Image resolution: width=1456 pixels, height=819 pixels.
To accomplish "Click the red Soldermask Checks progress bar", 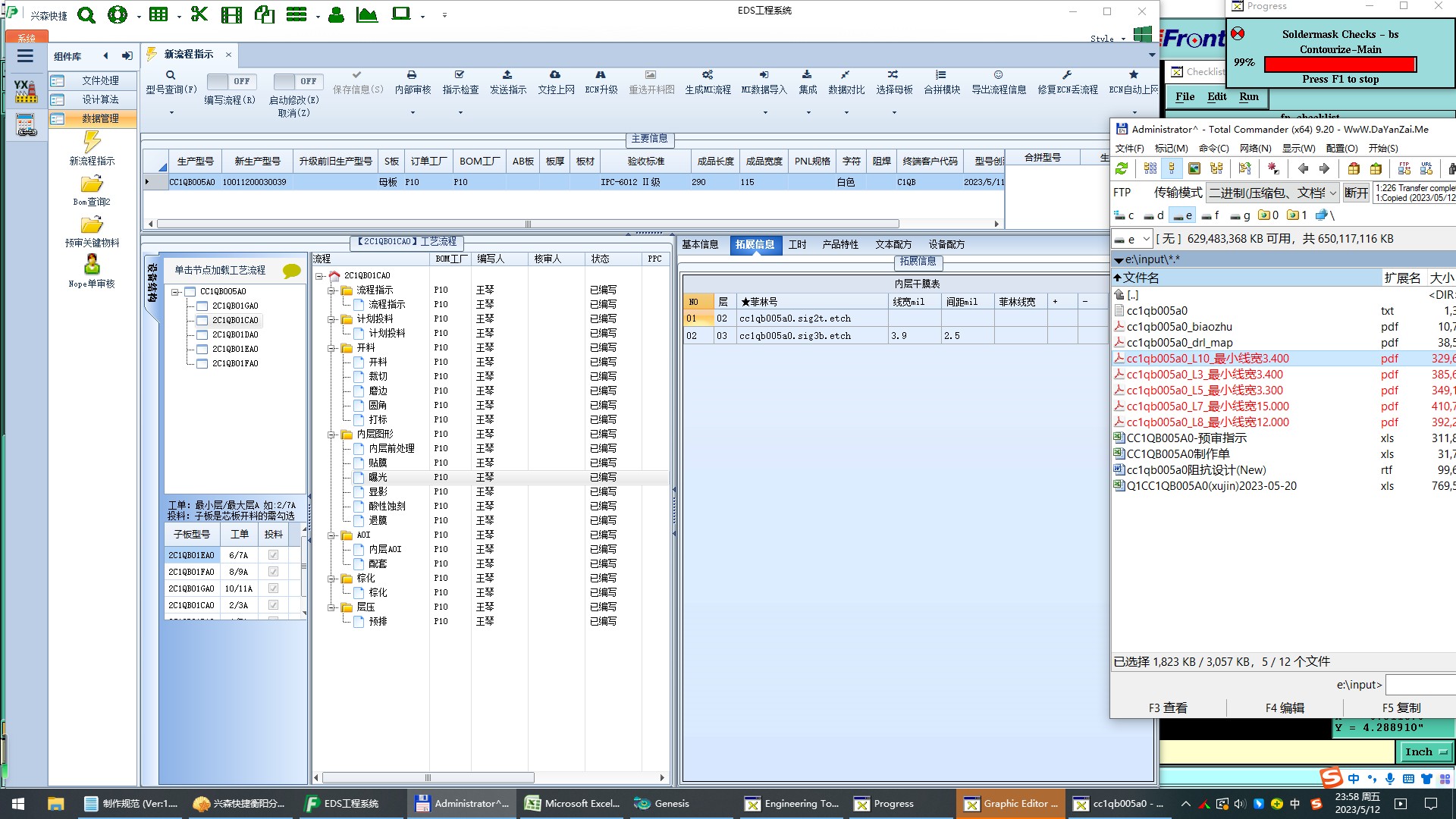I will 1340,64.
